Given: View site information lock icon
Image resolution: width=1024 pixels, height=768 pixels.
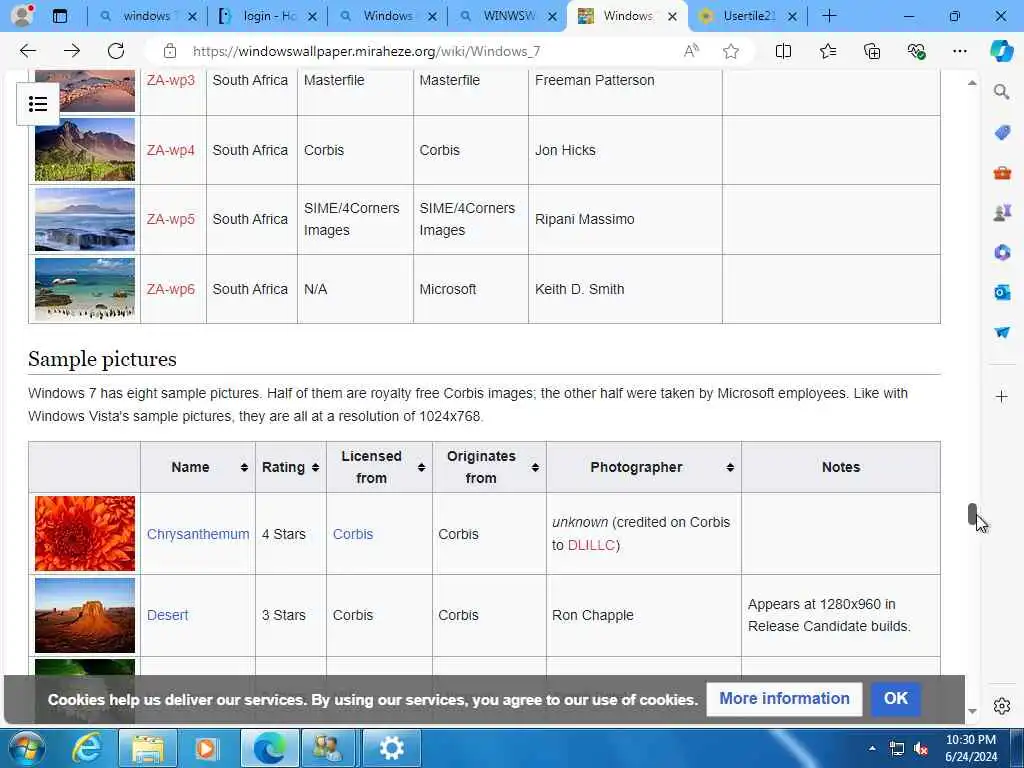Looking at the screenshot, I should click(x=170, y=51).
